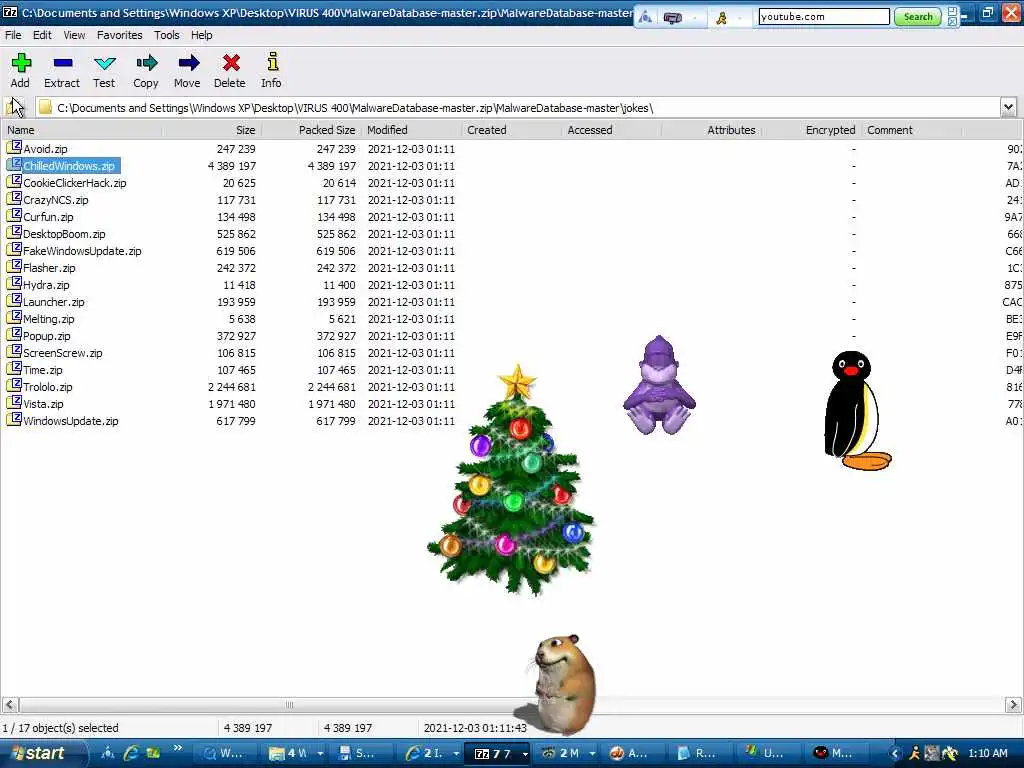Click the AIM running man tray icon

915,753
